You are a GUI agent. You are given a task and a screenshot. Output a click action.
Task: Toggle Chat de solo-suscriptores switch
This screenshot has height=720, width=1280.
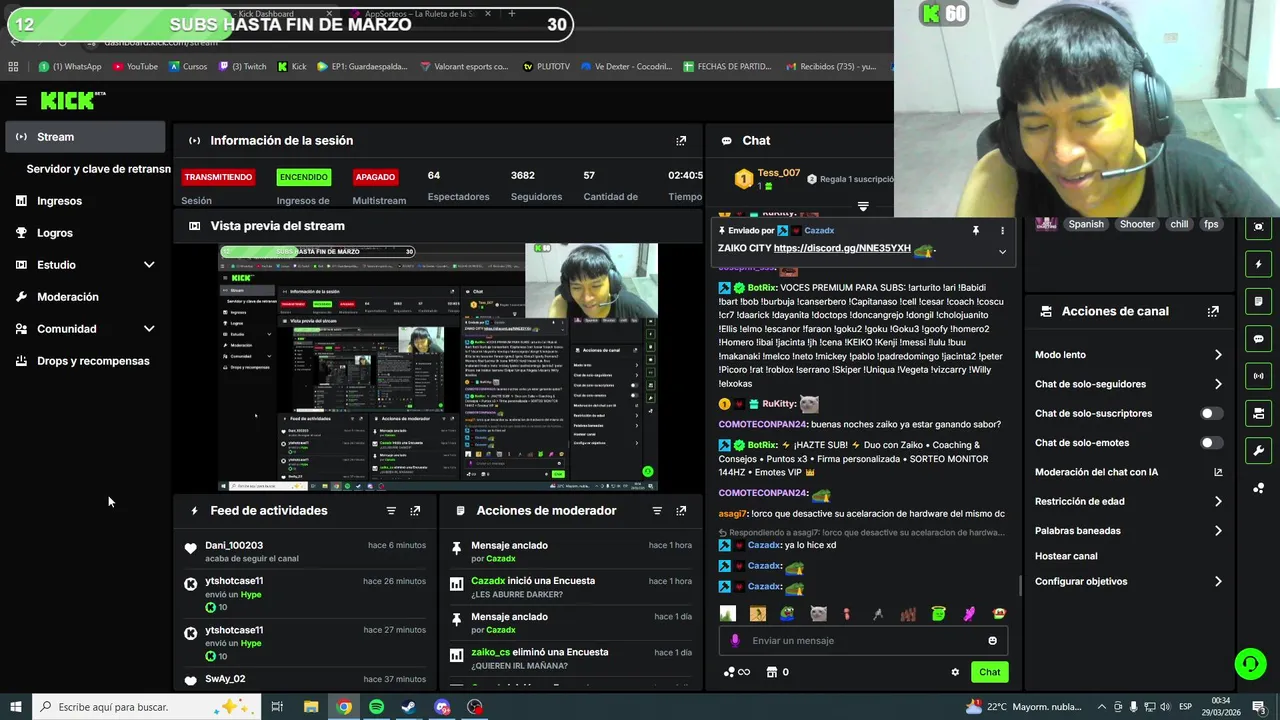[x=1211, y=413]
